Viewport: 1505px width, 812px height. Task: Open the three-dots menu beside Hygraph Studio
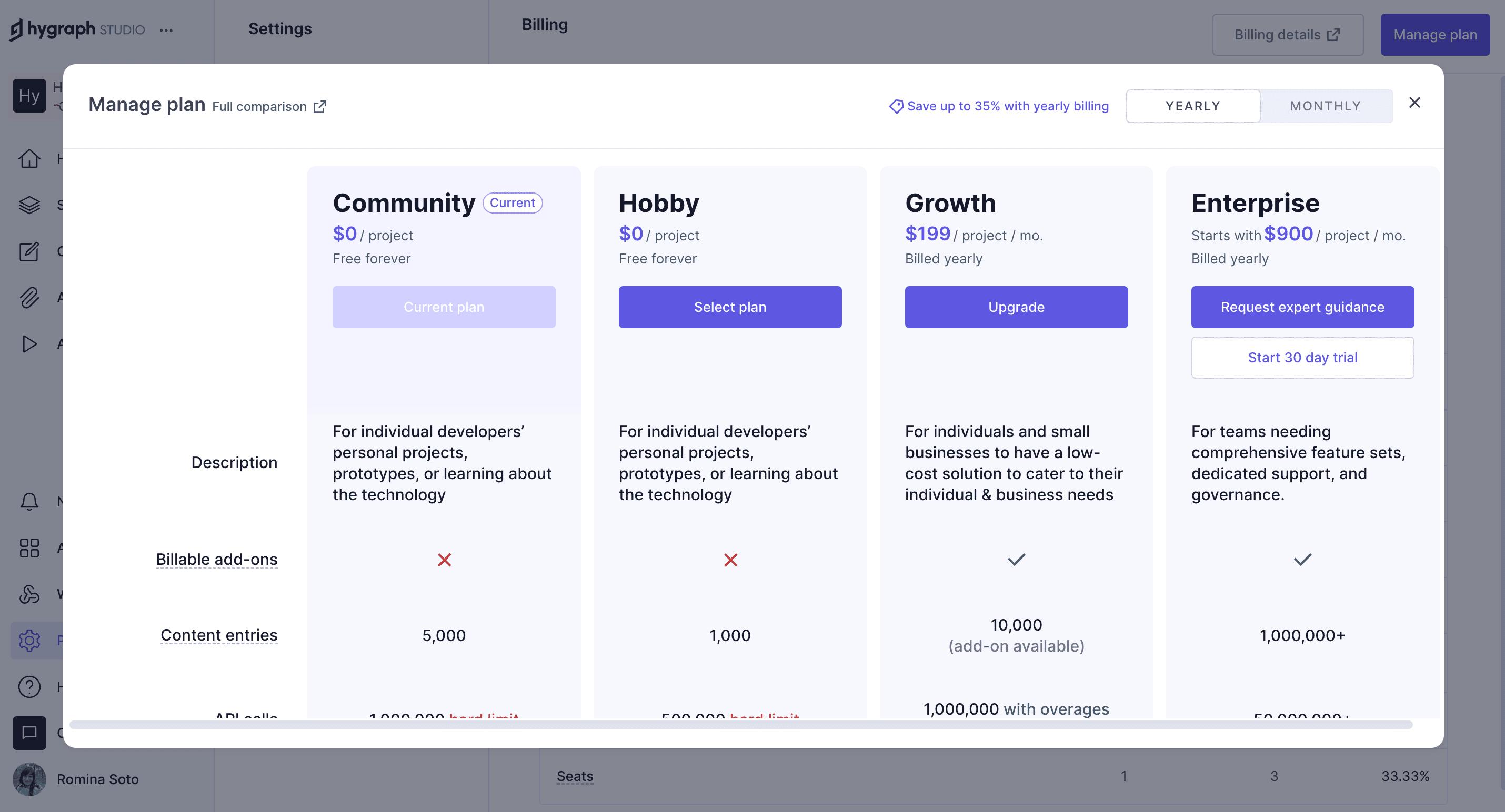166,31
